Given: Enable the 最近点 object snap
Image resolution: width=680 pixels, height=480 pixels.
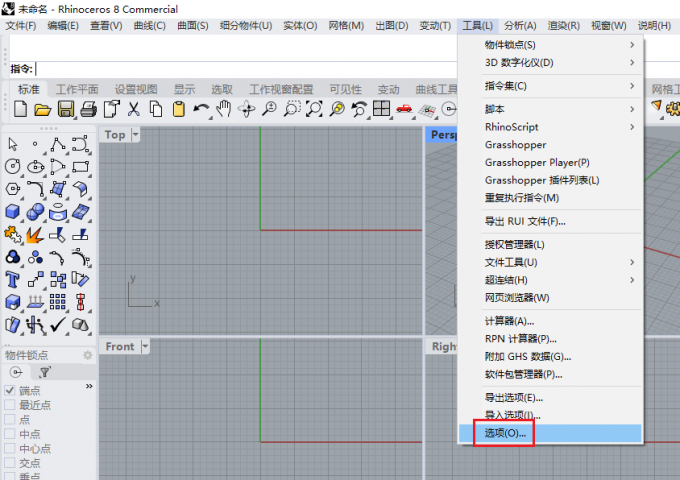Looking at the screenshot, I should tap(10, 405).
